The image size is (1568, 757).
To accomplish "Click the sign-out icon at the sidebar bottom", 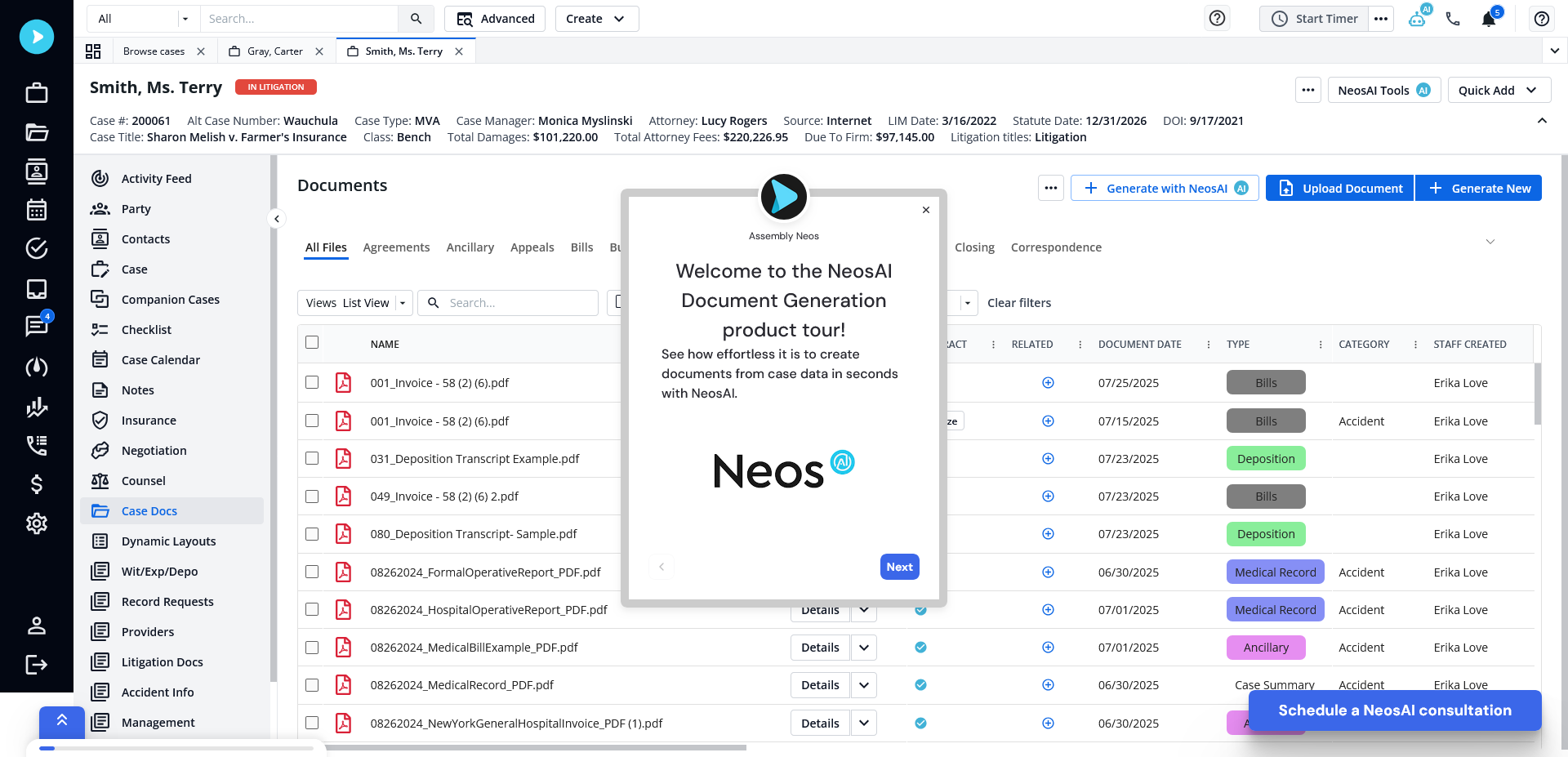I will (36, 665).
